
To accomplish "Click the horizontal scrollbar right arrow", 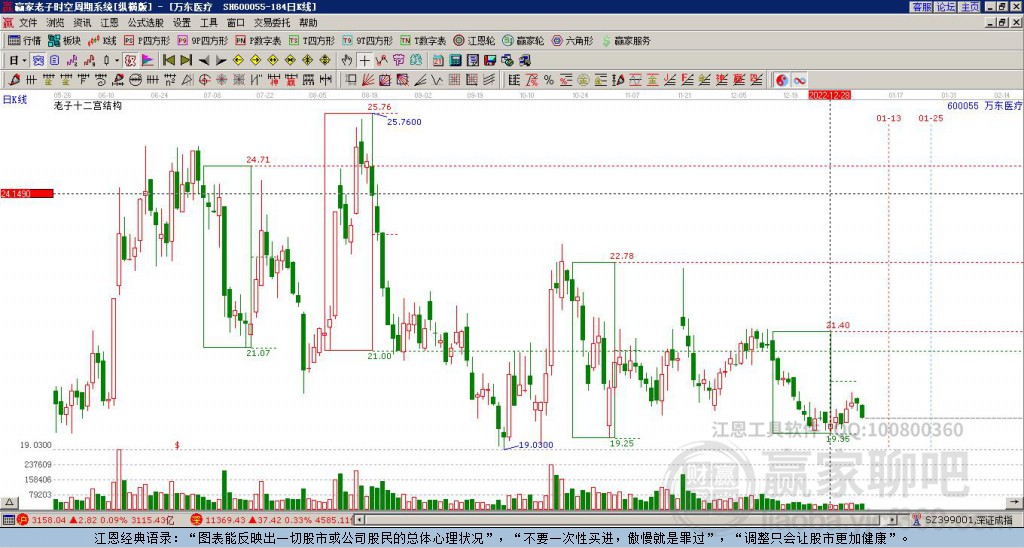I will [893, 520].
